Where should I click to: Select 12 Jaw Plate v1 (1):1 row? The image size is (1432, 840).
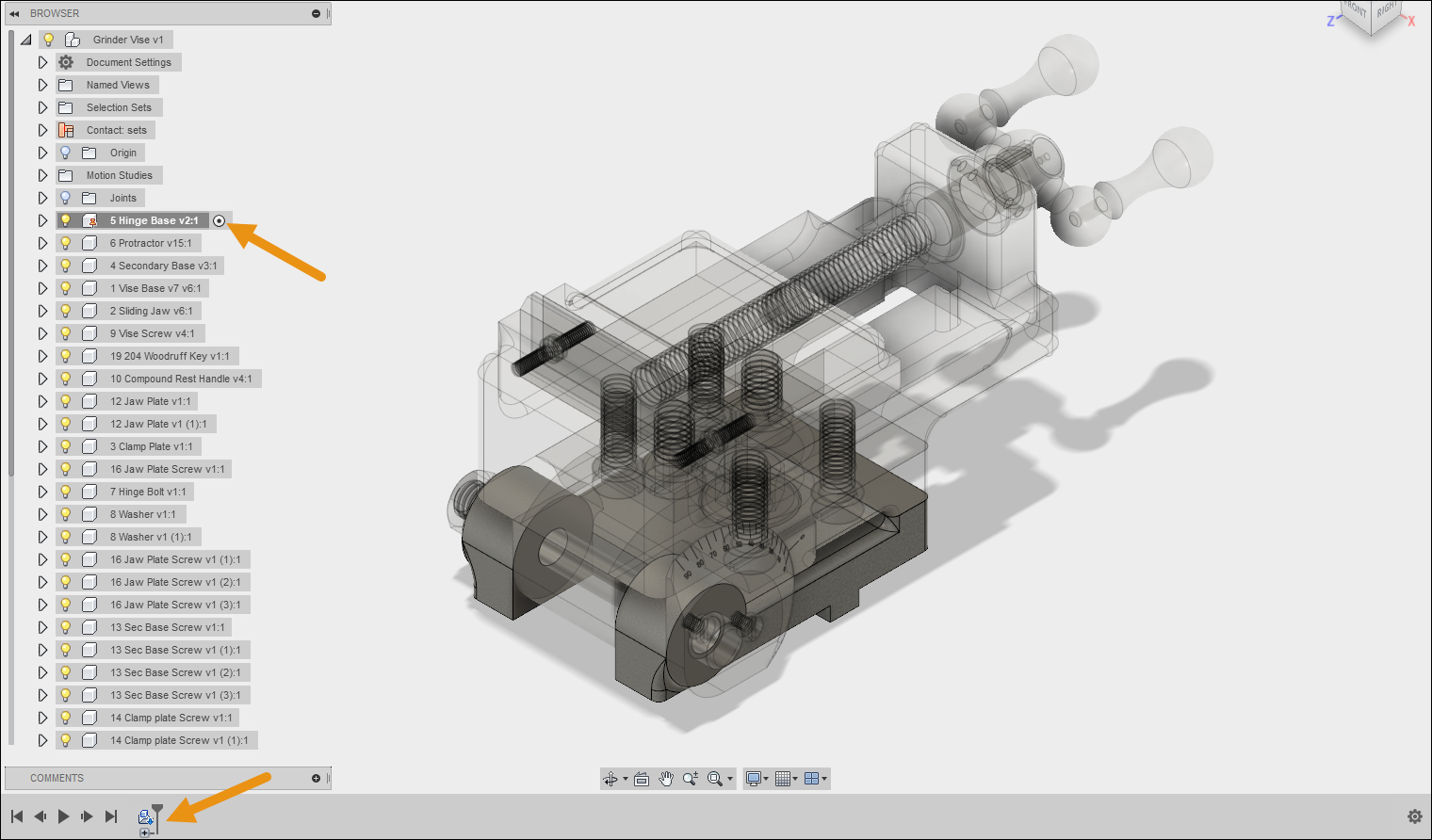point(137,424)
